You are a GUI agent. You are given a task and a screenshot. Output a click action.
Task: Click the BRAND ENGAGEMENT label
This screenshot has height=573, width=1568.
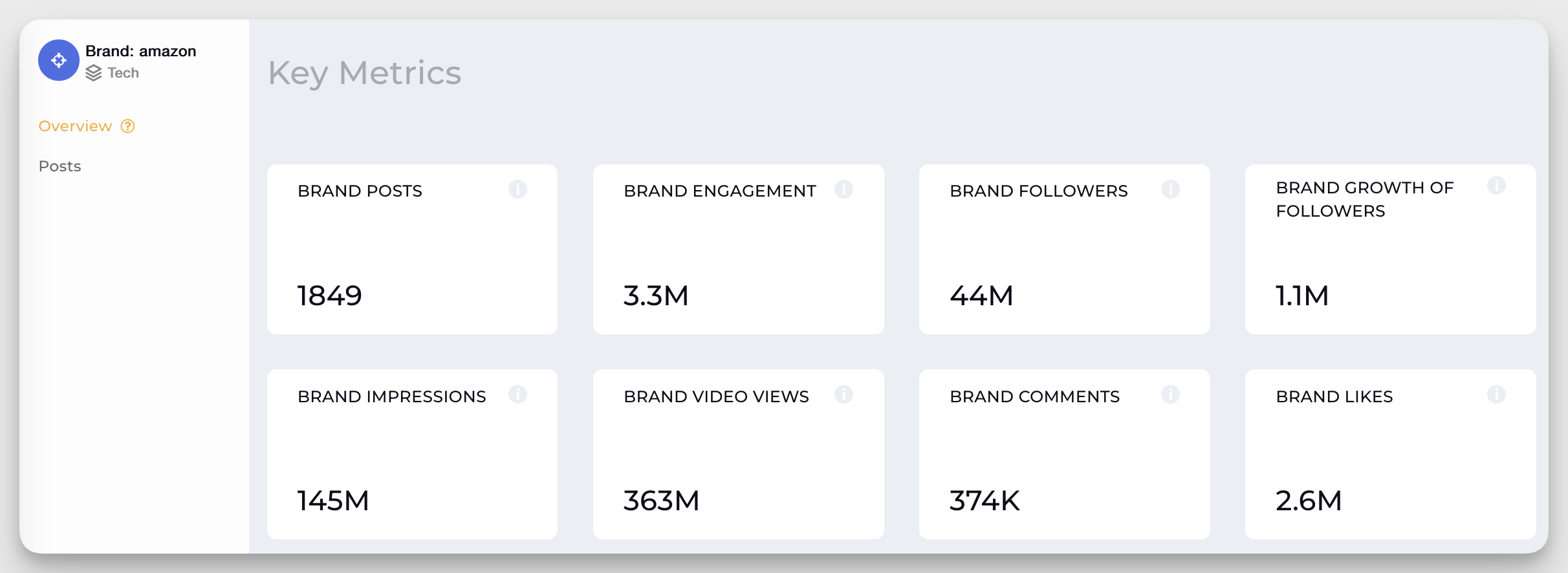click(720, 191)
